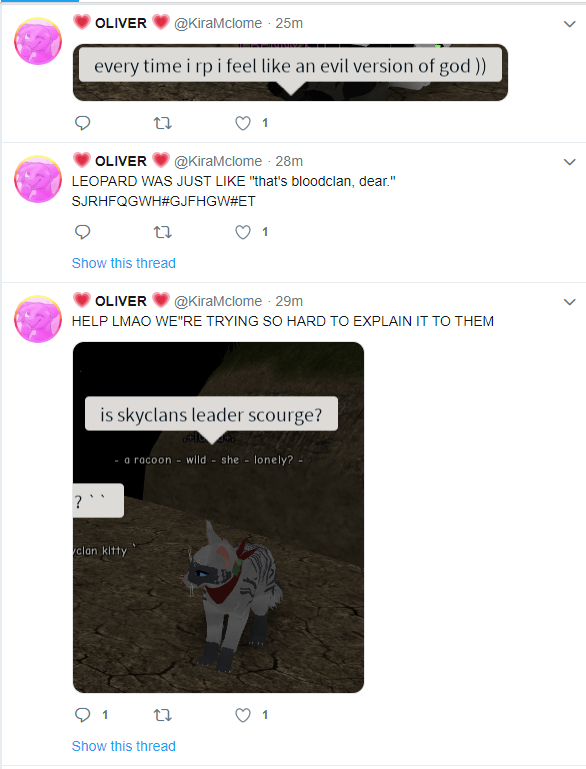Image resolution: width=586 pixels, height=769 pixels.
Task: Like the tweet posted 28m ago
Action: [243, 231]
